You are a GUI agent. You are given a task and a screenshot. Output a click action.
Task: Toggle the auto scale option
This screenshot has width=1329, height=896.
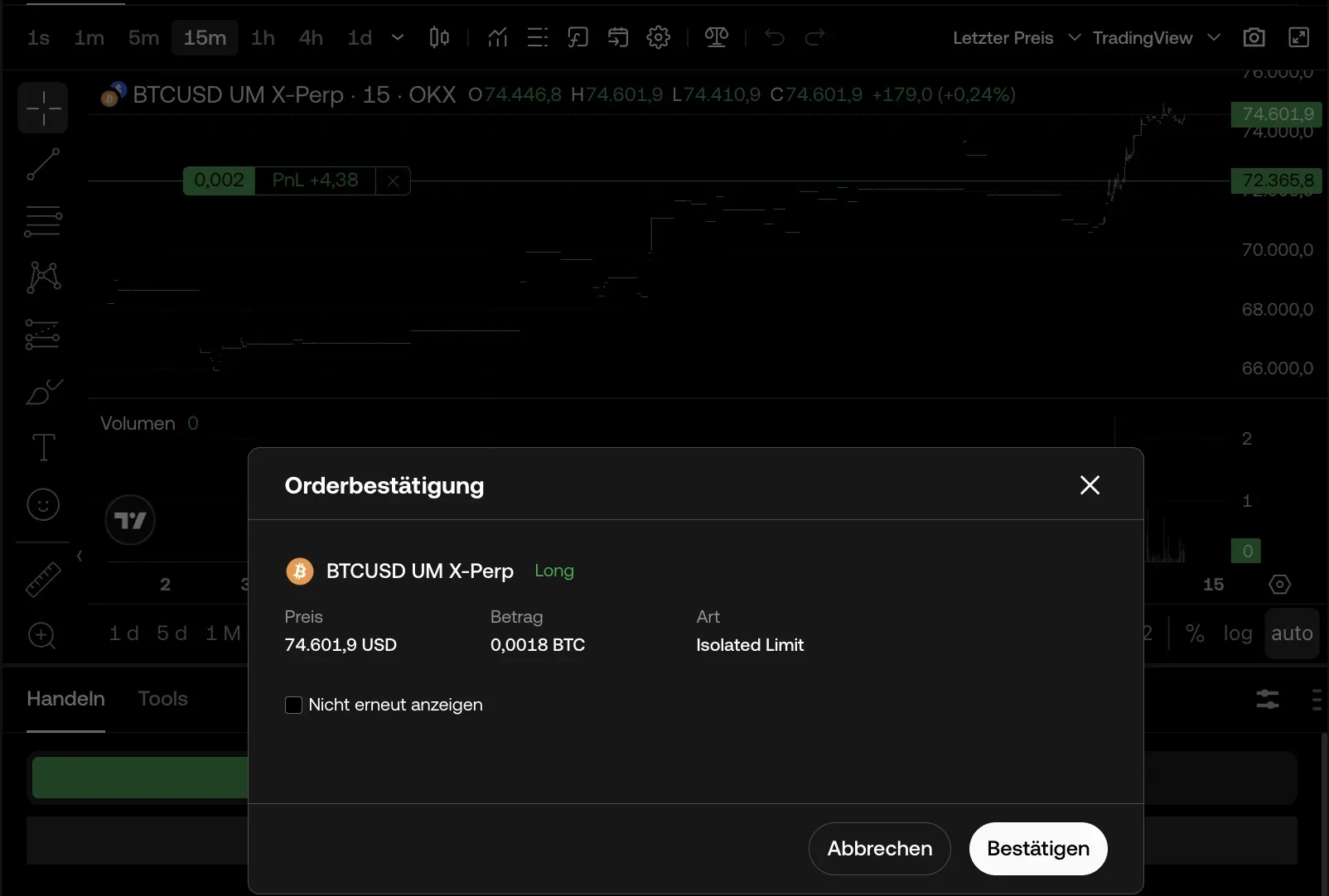point(1291,633)
